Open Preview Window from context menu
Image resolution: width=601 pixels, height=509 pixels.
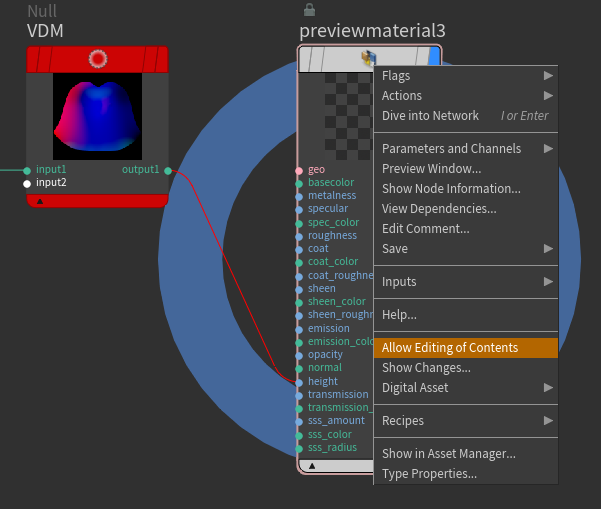pyautogui.click(x=466, y=168)
